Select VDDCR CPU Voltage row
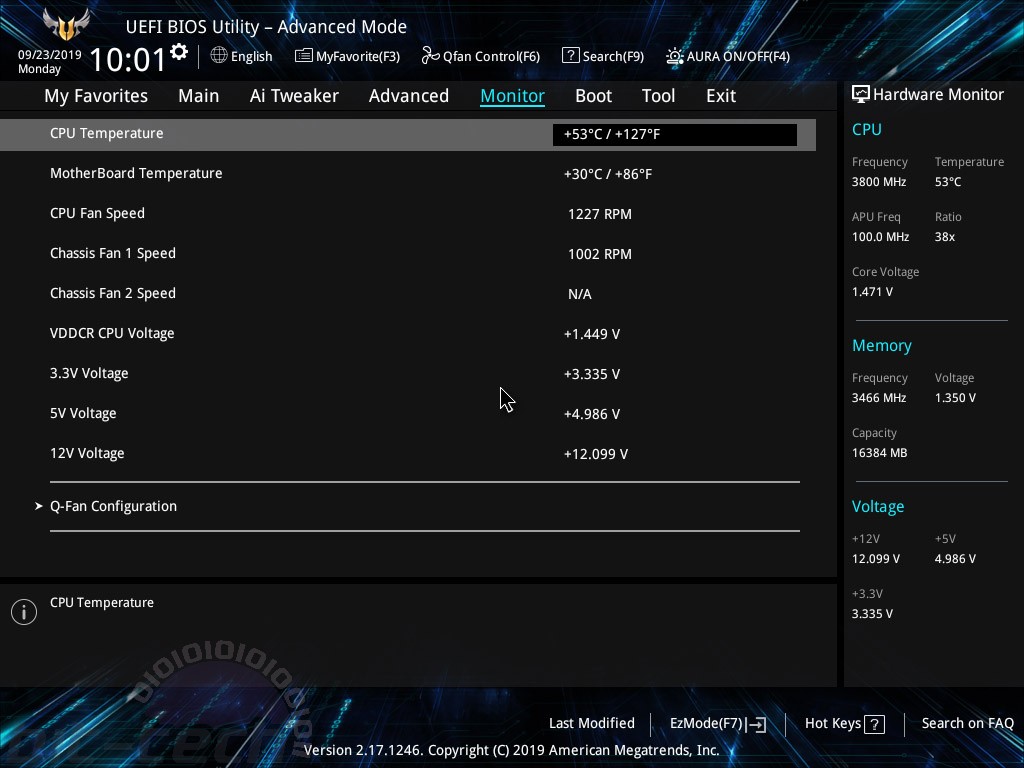This screenshot has width=1024, height=768. (x=408, y=334)
